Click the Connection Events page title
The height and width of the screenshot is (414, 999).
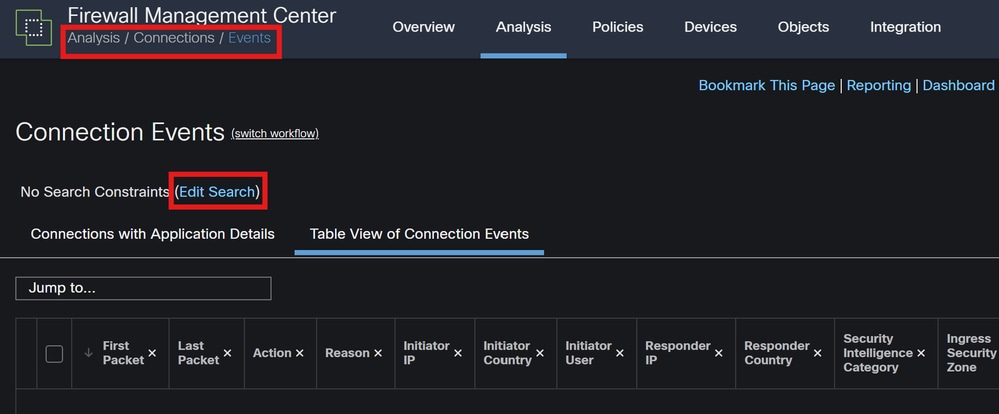coord(120,132)
